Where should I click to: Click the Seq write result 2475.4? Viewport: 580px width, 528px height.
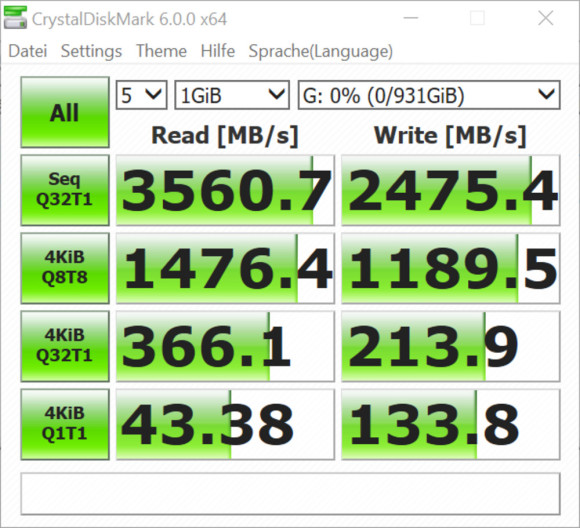coord(451,190)
